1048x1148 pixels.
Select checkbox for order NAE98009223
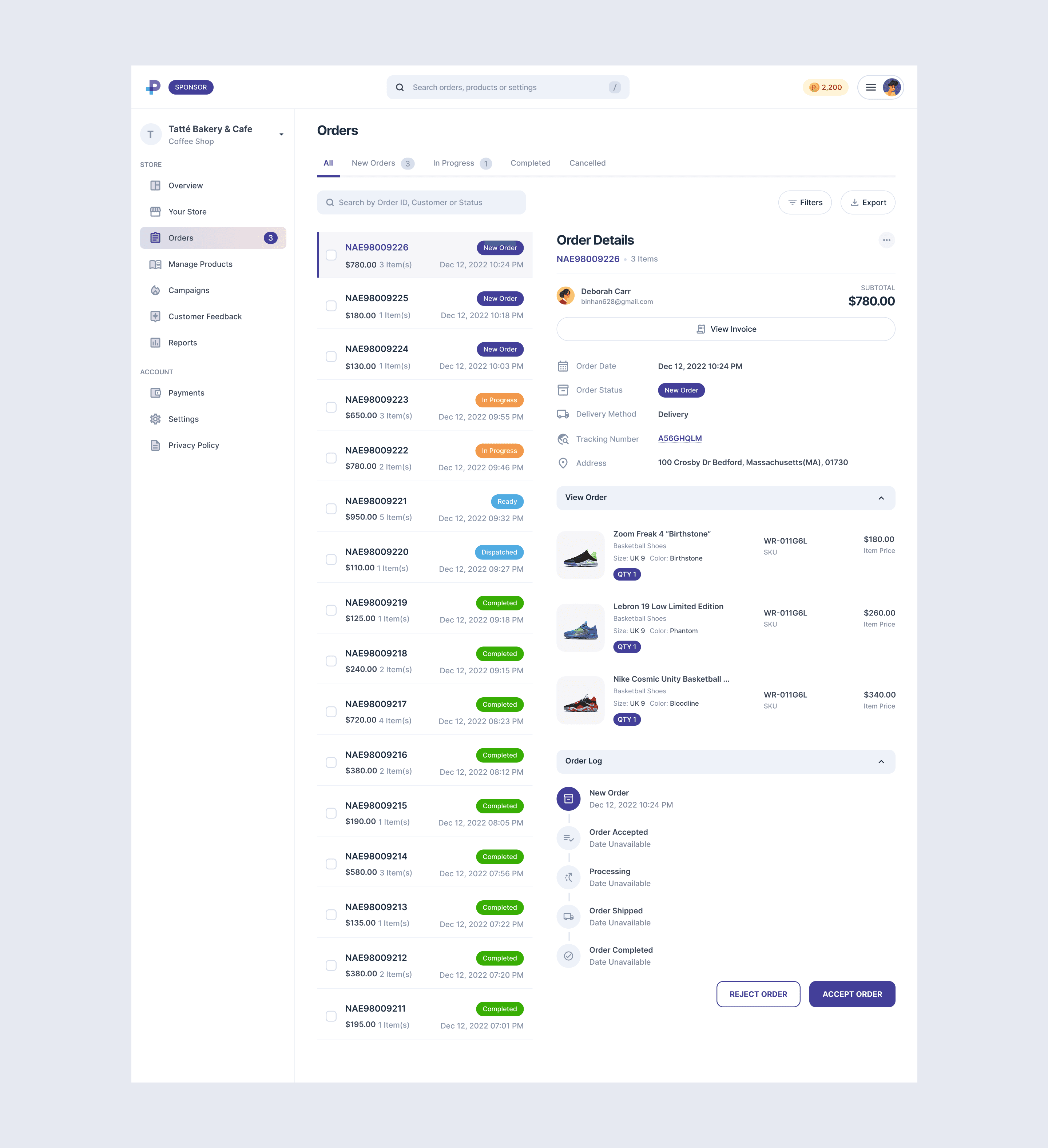tap(331, 408)
